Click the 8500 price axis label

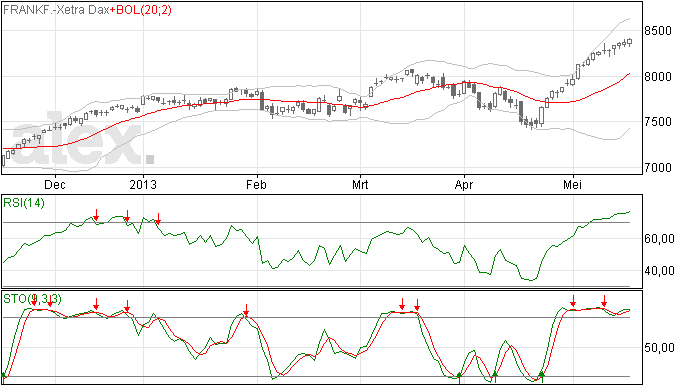658,31
